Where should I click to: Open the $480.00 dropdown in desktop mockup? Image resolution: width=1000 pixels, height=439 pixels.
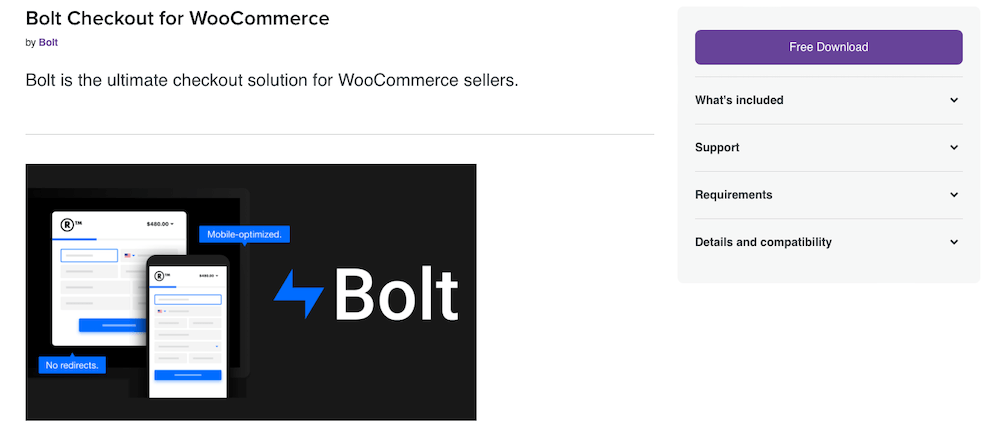pos(160,224)
